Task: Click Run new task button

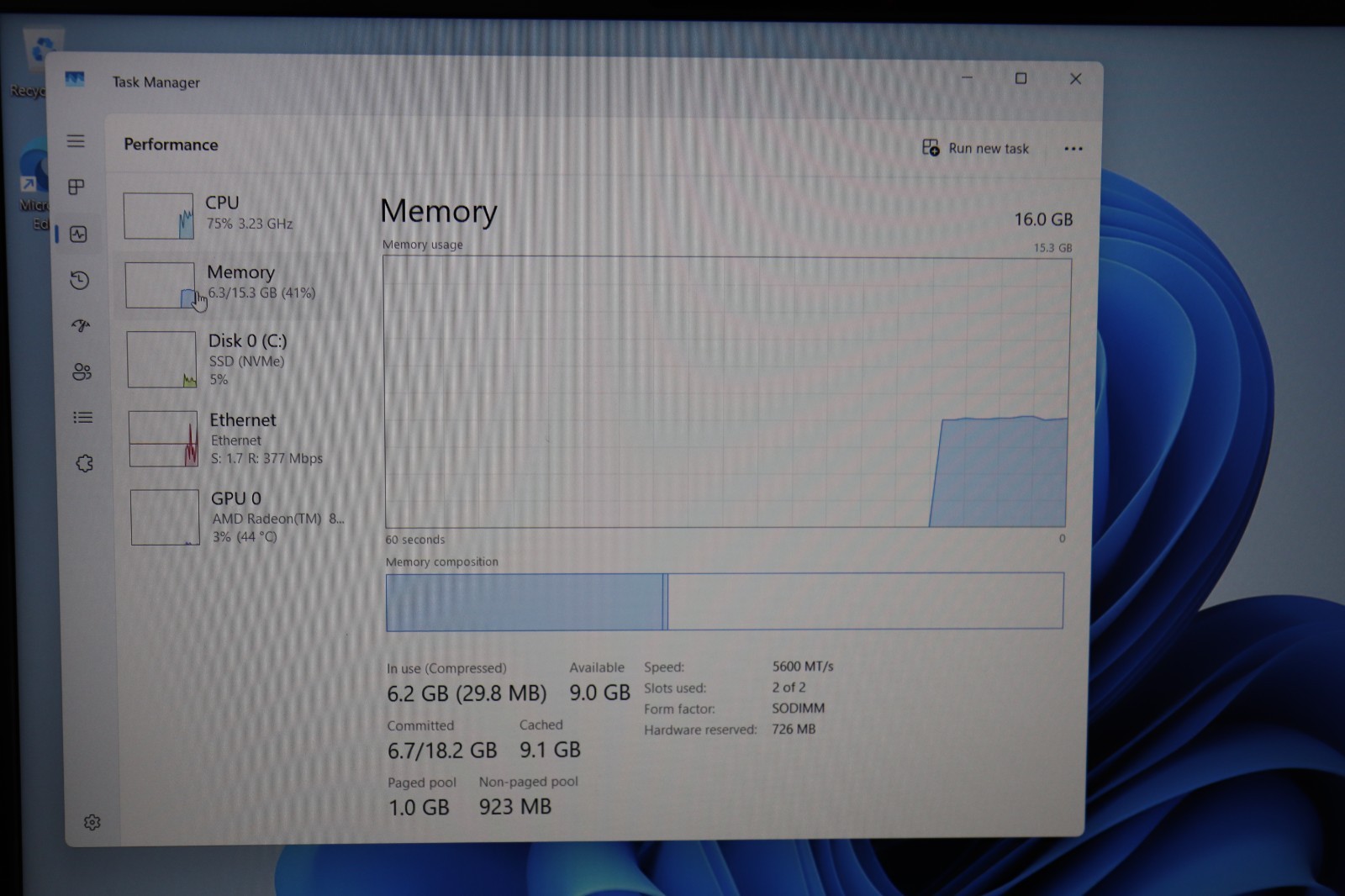Action: click(x=975, y=148)
